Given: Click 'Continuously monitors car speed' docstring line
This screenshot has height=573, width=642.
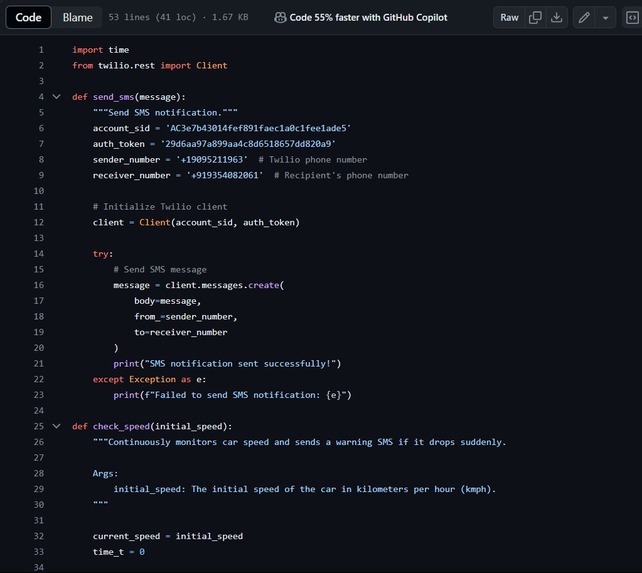Looking at the screenshot, I should coord(299,442).
